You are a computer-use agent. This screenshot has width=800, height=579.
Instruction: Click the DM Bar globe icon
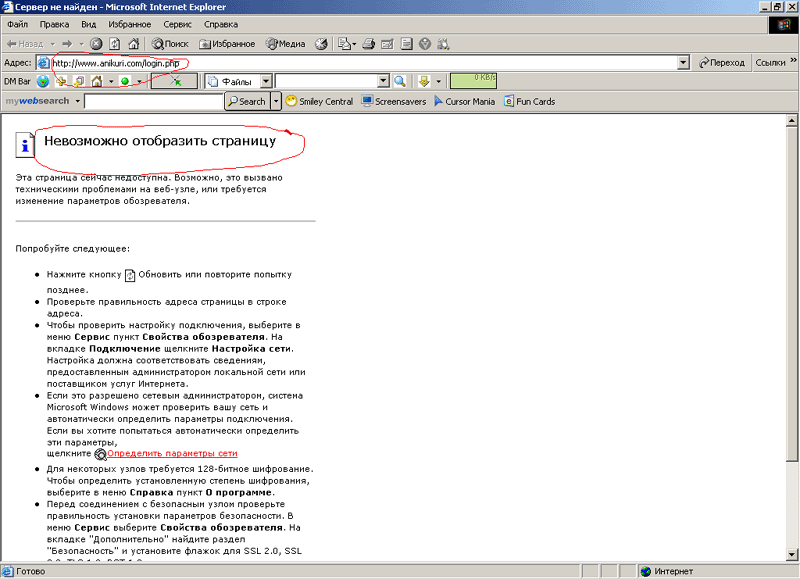[43, 81]
